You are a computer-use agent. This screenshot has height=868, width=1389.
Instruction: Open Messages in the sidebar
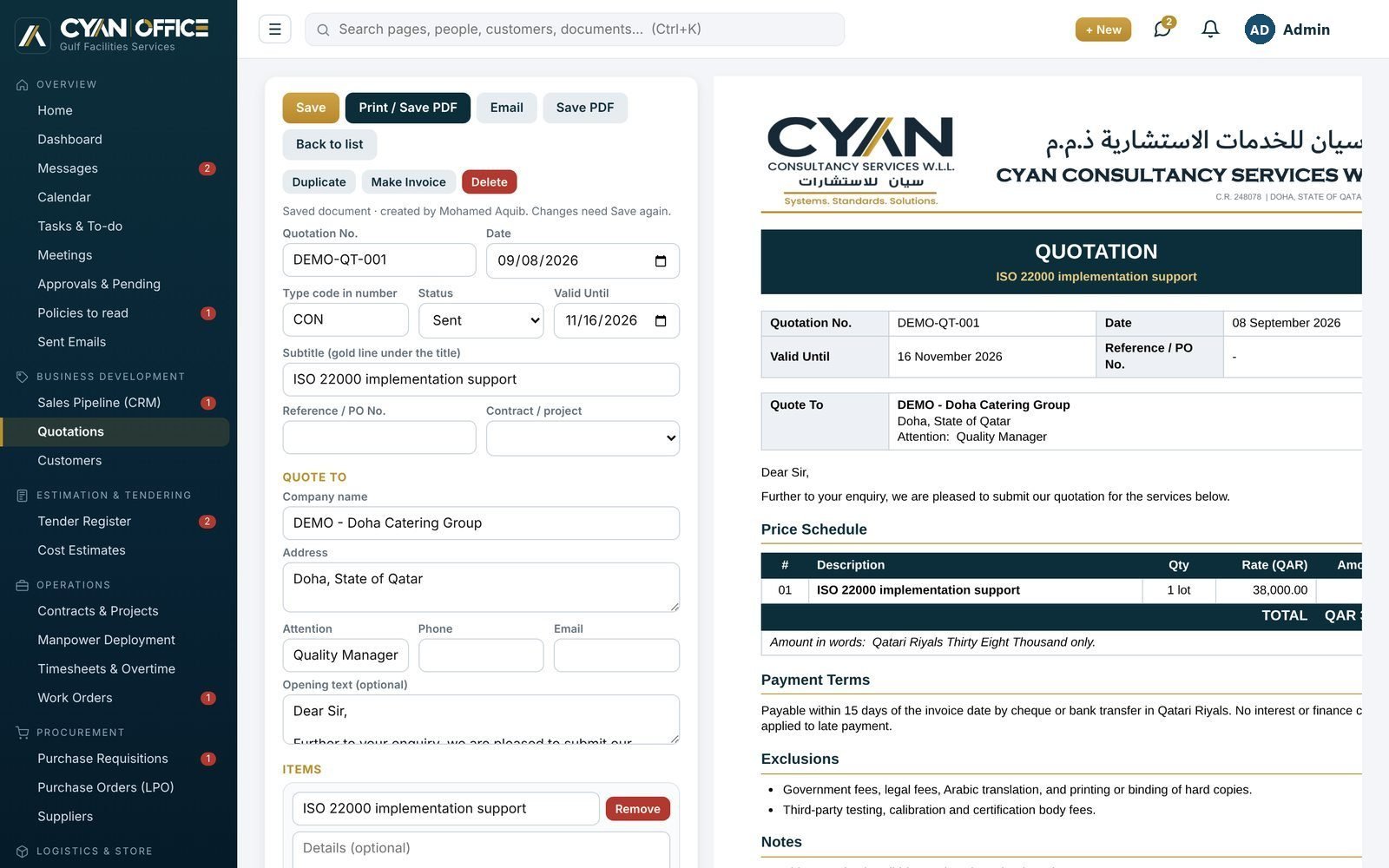115,168
